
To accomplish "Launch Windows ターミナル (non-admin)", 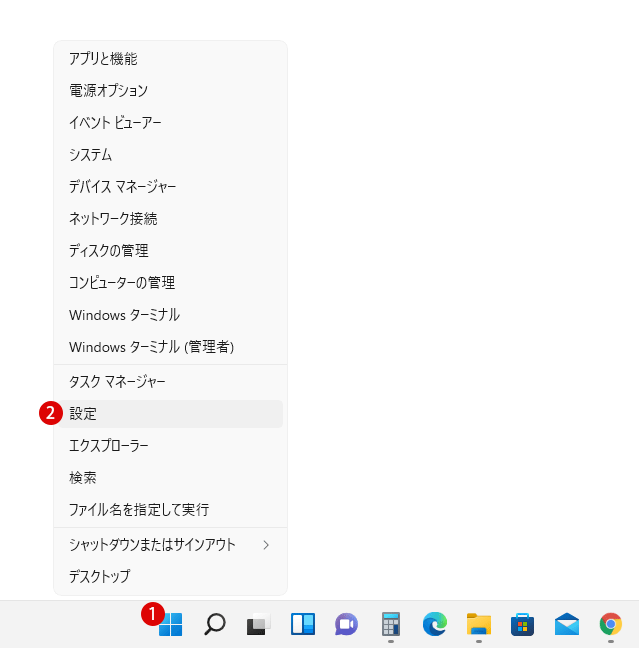I will point(170,315).
